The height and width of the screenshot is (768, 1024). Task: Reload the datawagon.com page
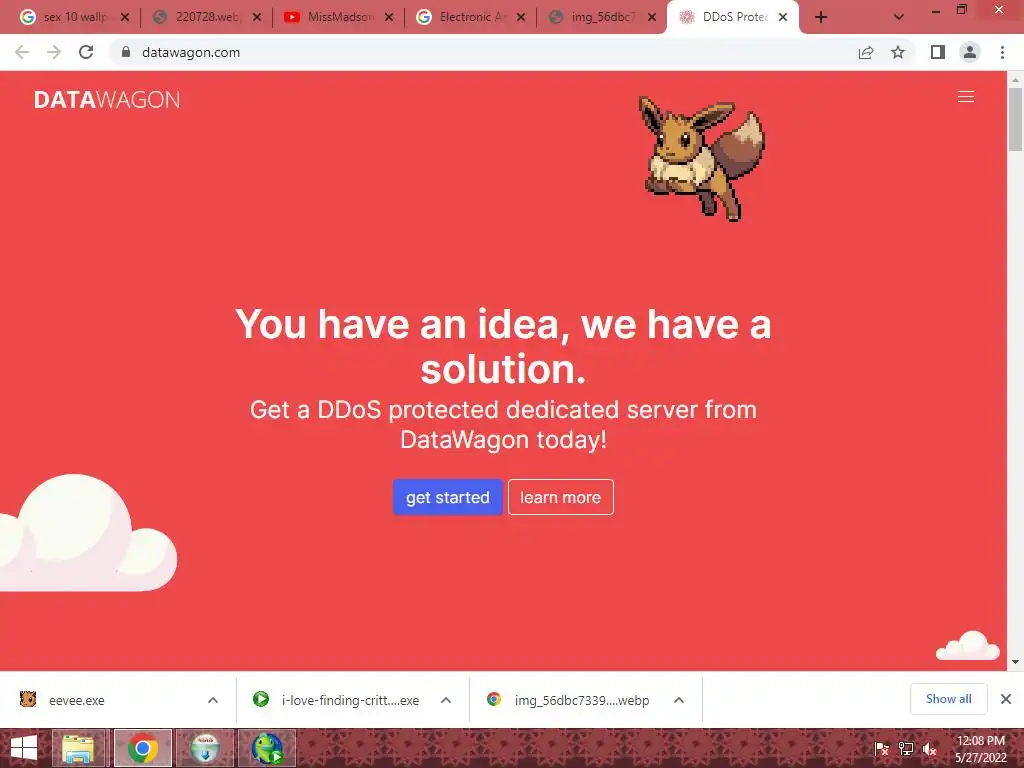pyautogui.click(x=86, y=52)
